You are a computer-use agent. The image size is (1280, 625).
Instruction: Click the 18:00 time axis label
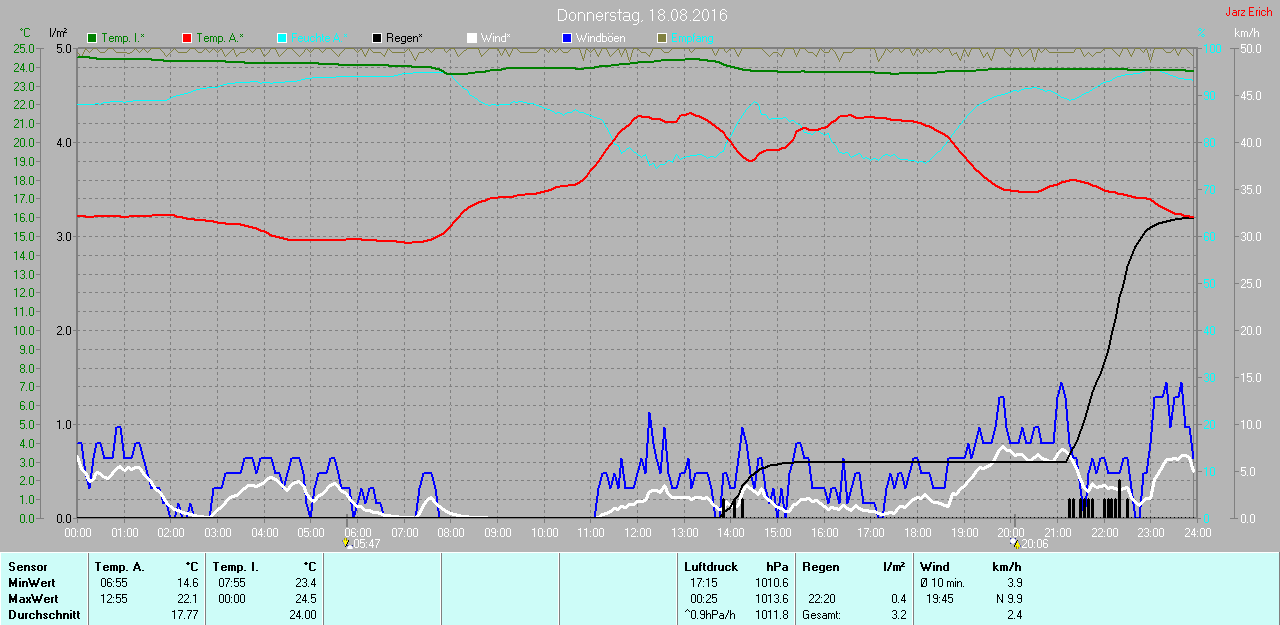coord(918,533)
